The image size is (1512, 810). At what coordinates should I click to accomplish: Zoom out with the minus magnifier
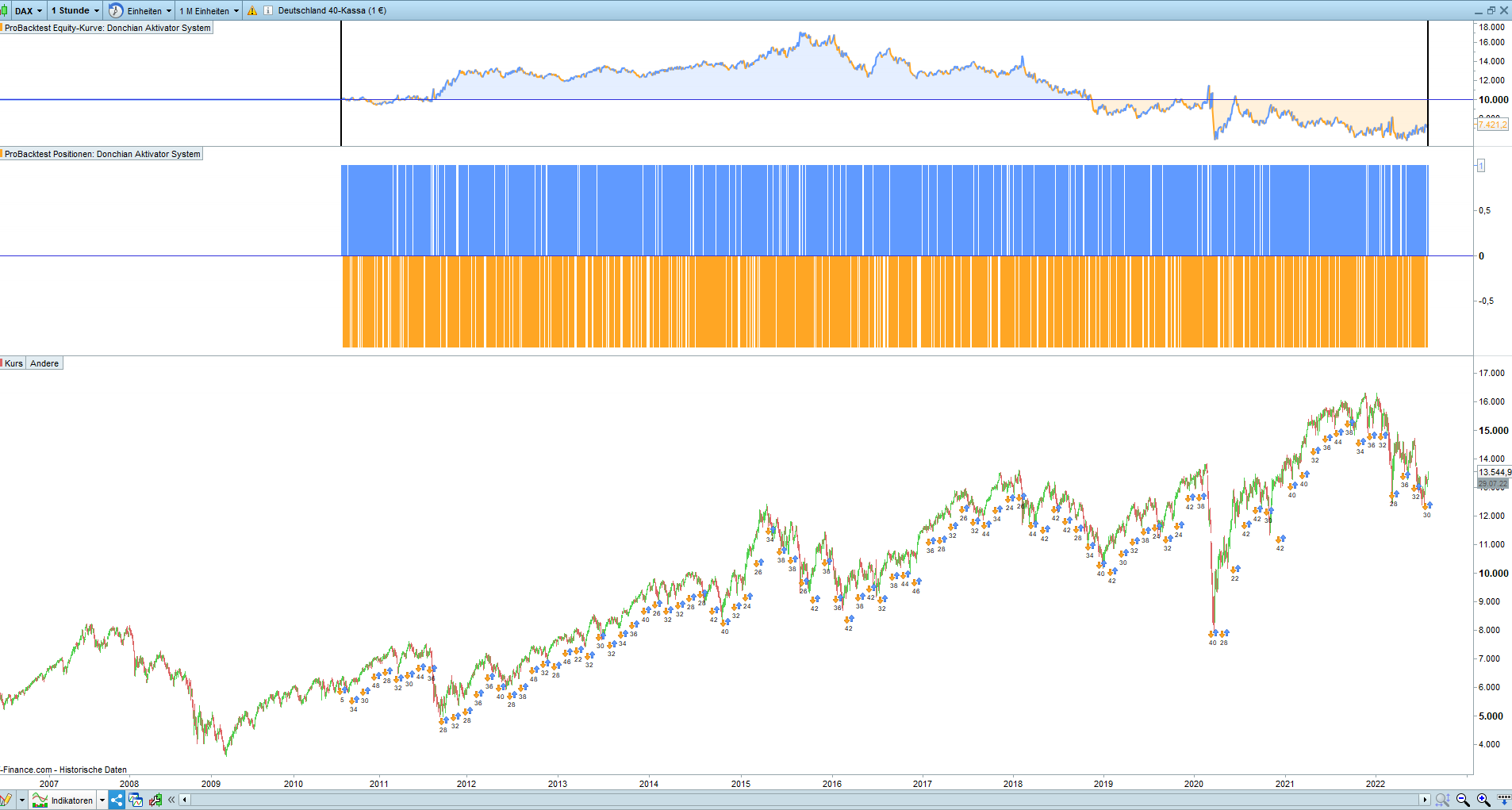pos(1463,800)
